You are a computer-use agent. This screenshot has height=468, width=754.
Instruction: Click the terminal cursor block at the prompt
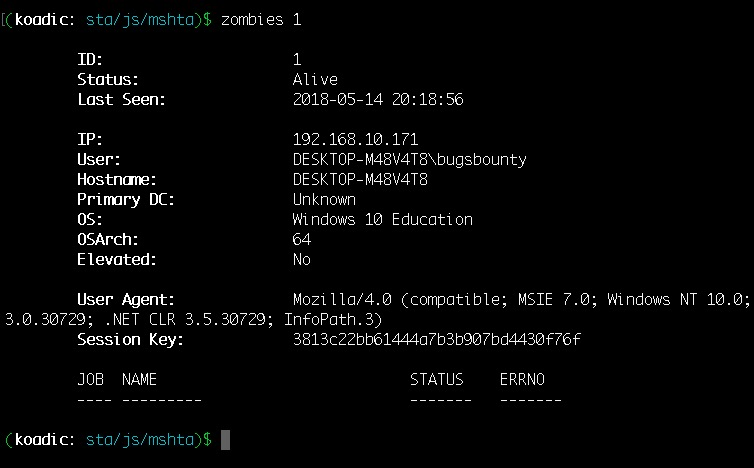(225, 440)
